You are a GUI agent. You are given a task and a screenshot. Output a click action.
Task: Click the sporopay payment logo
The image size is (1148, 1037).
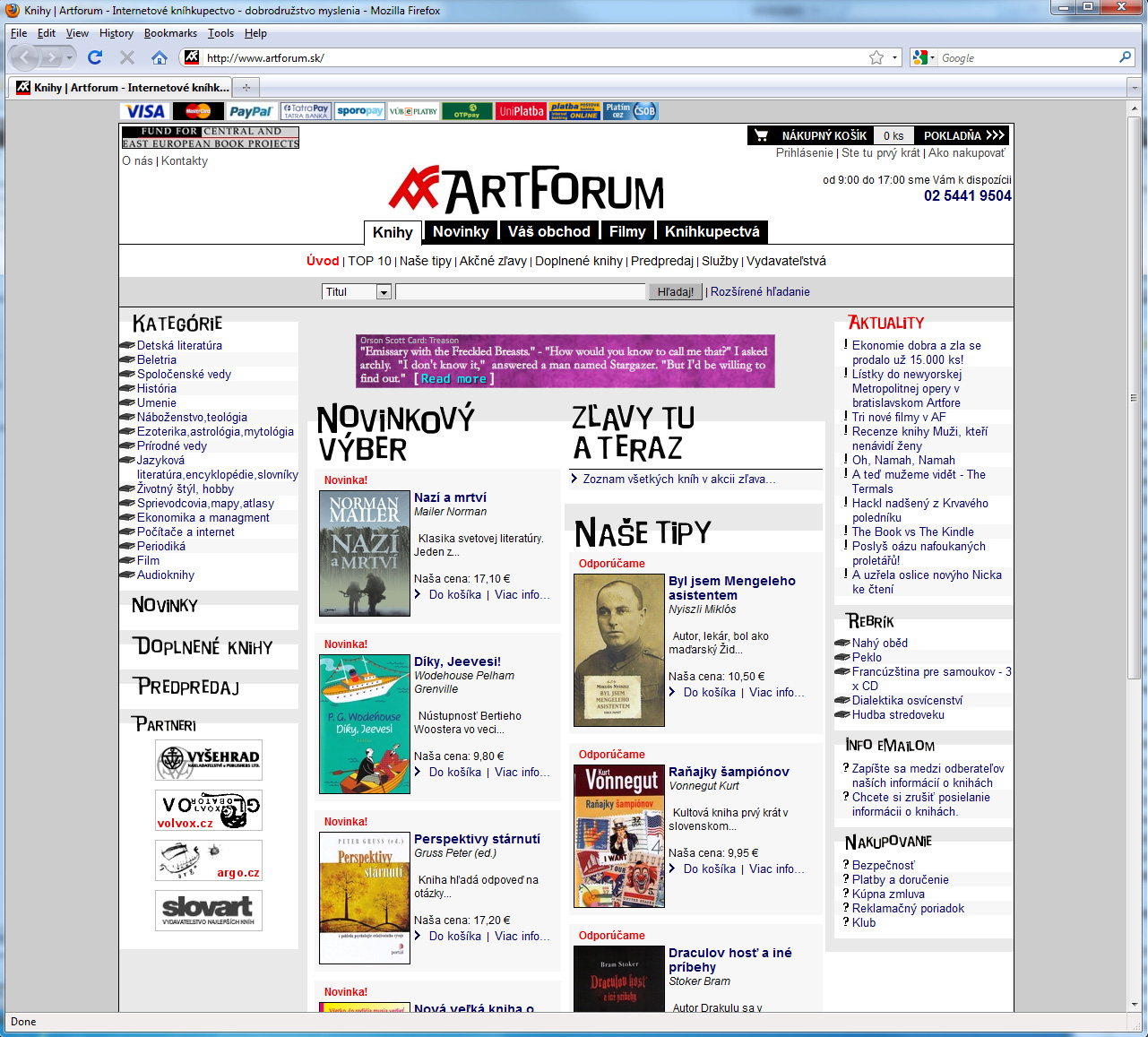point(359,111)
